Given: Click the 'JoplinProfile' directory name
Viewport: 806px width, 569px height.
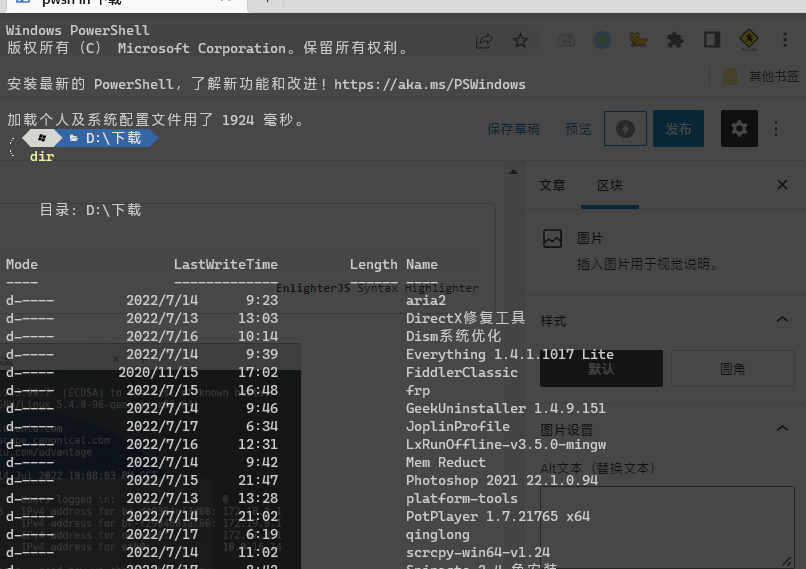Looking at the screenshot, I should (457, 427).
